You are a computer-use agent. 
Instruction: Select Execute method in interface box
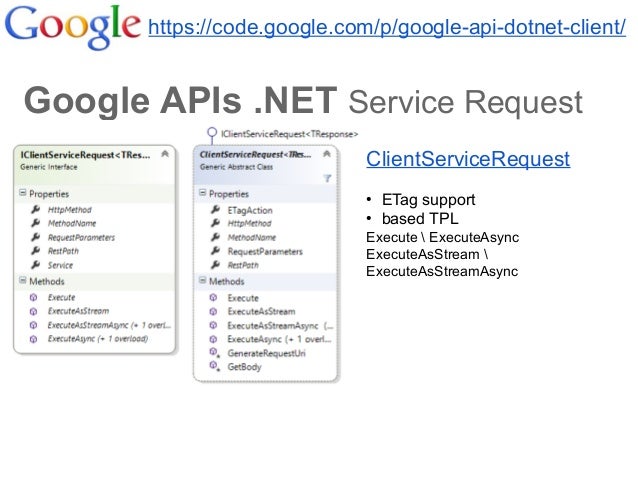click(61, 297)
